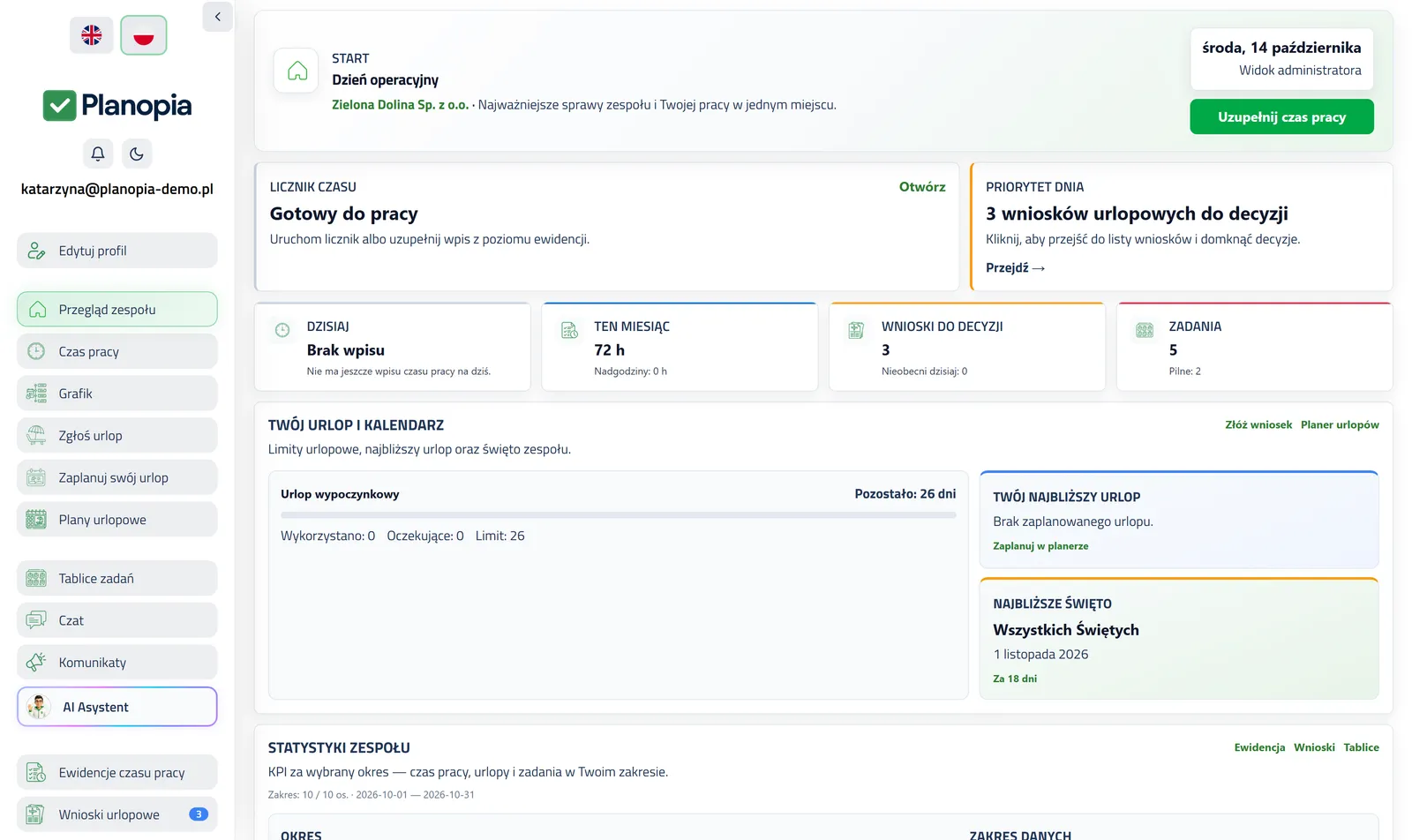
Task: Click the Wnioski urlopowe sidebar icon
Action: (x=36, y=814)
